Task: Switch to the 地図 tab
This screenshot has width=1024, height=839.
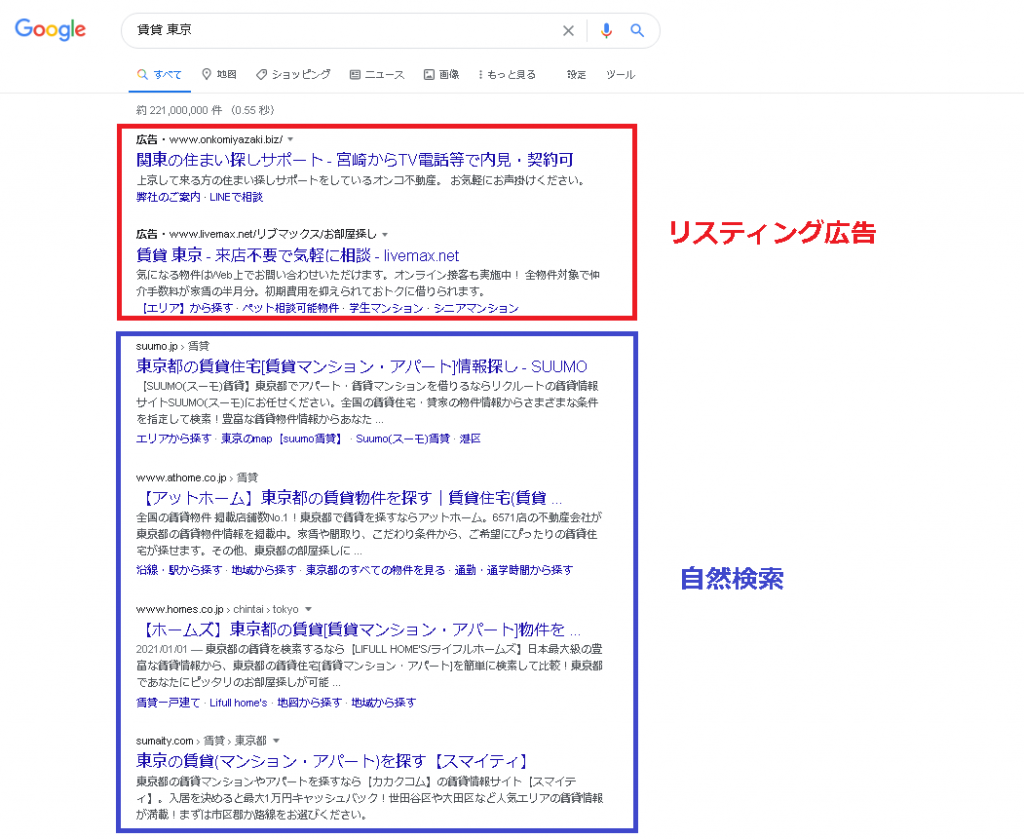Action: point(219,74)
